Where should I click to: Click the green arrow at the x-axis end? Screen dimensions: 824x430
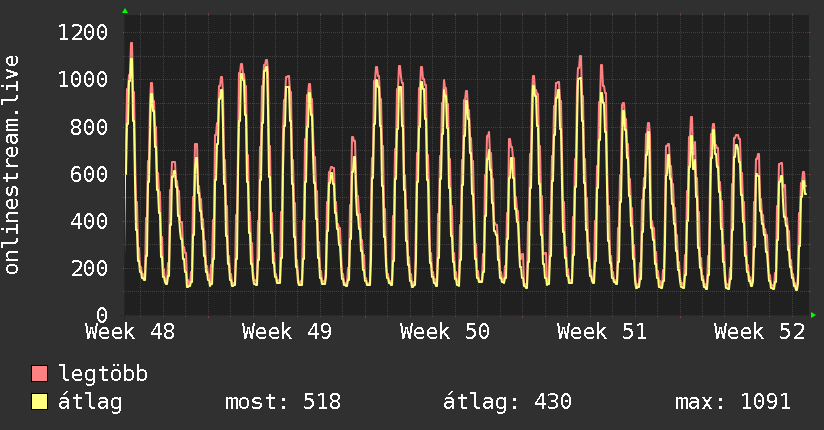(813, 315)
